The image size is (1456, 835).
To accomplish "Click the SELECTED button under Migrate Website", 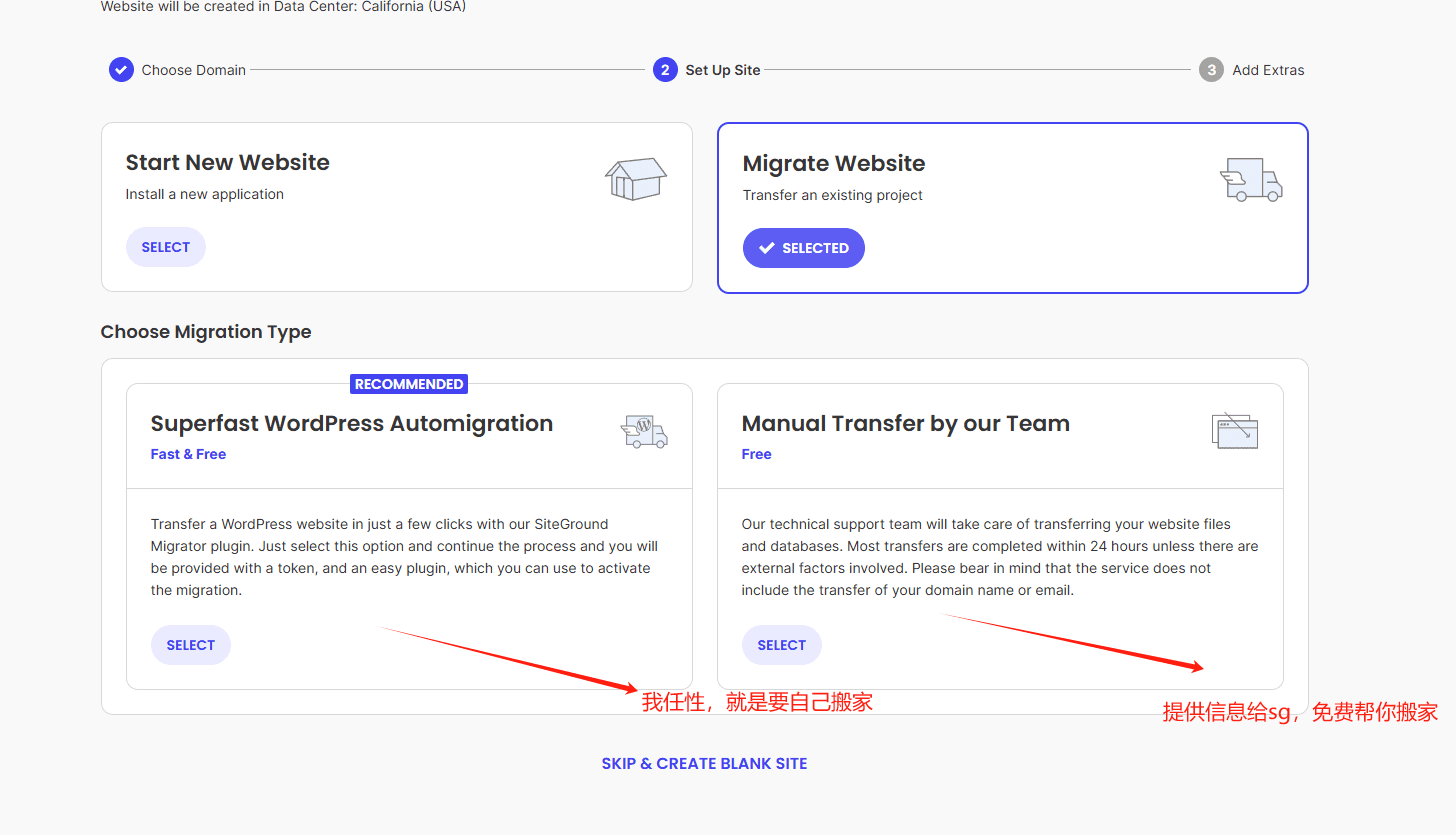I will click(803, 248).
